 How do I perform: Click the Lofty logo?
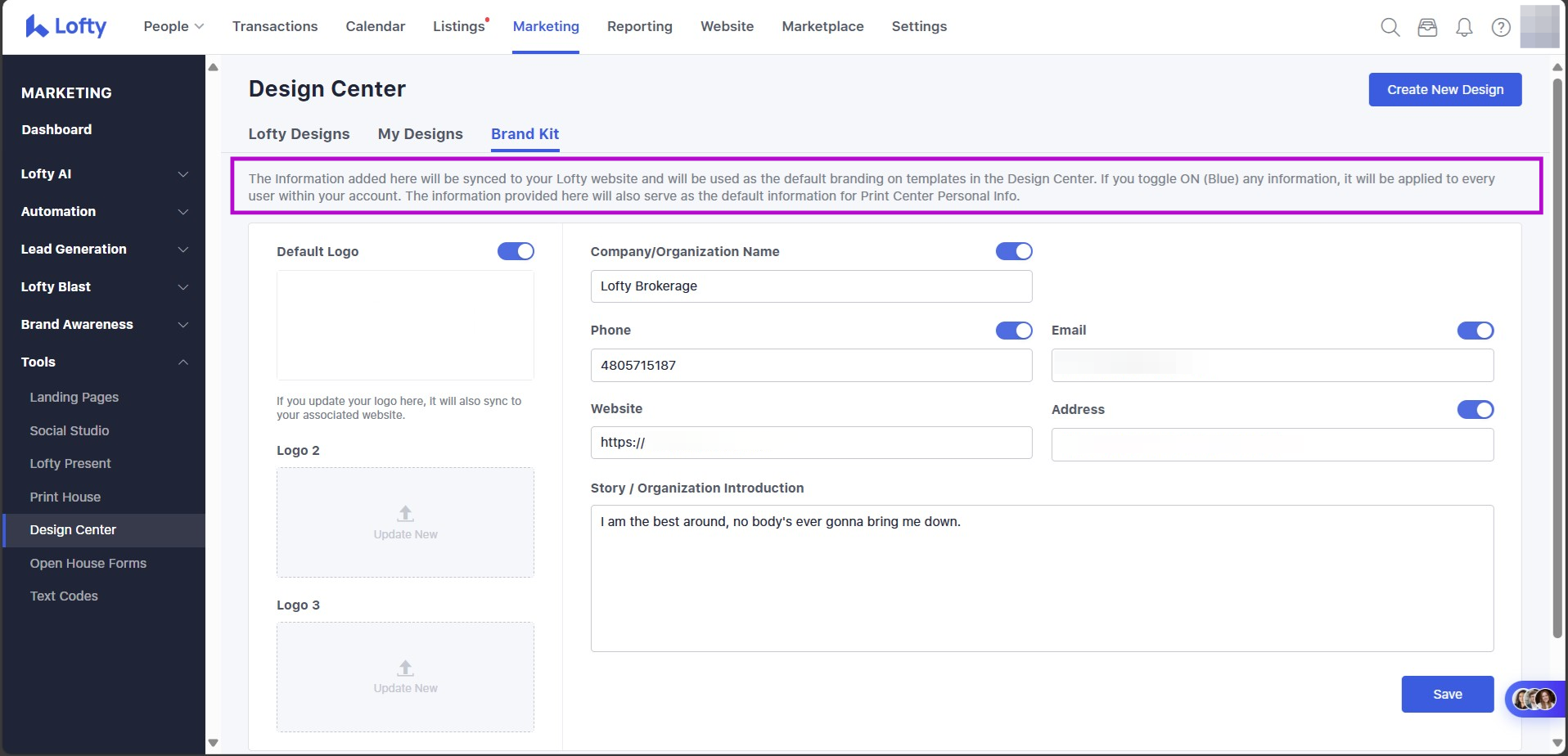point(66,26)
